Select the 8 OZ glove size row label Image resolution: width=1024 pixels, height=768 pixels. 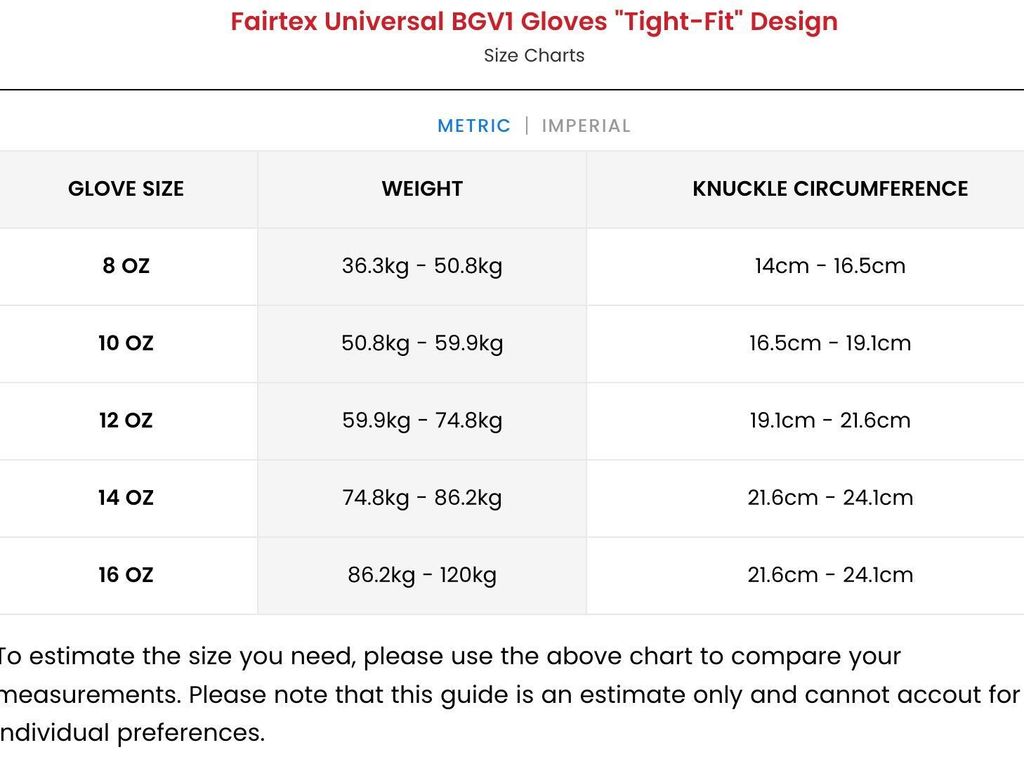[126, 266]
